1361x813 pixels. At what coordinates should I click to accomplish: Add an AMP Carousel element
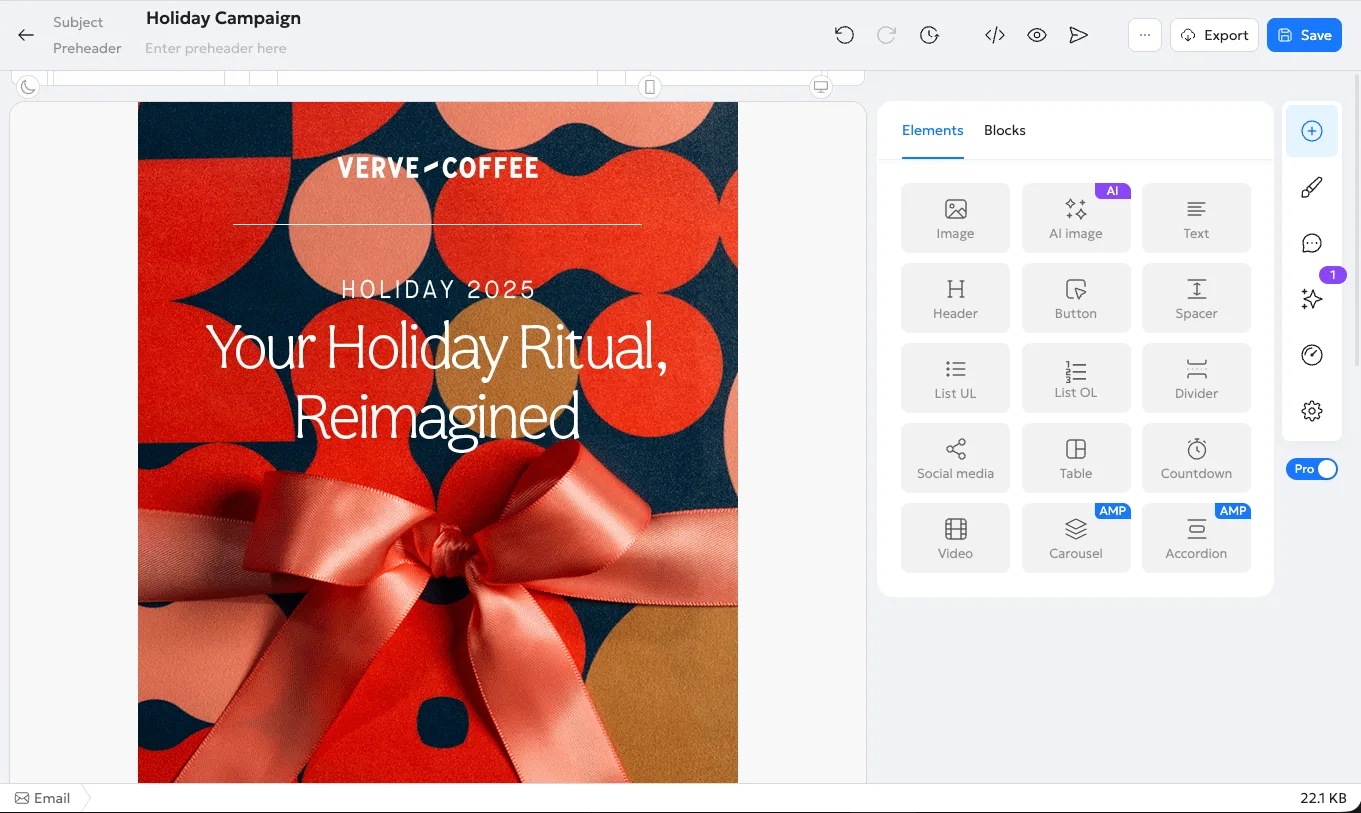click(1076, 538)
